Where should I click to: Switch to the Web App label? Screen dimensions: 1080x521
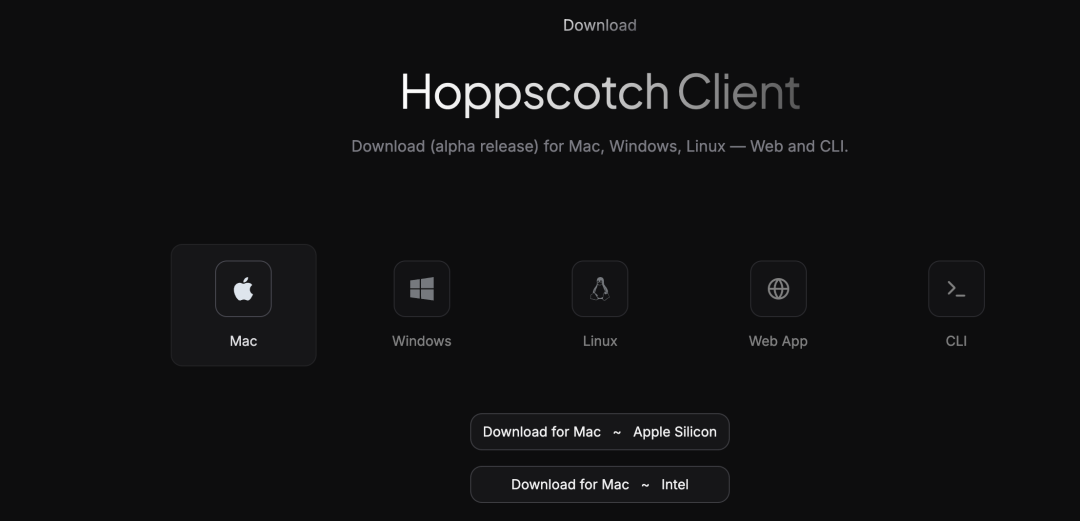[778, 341]
